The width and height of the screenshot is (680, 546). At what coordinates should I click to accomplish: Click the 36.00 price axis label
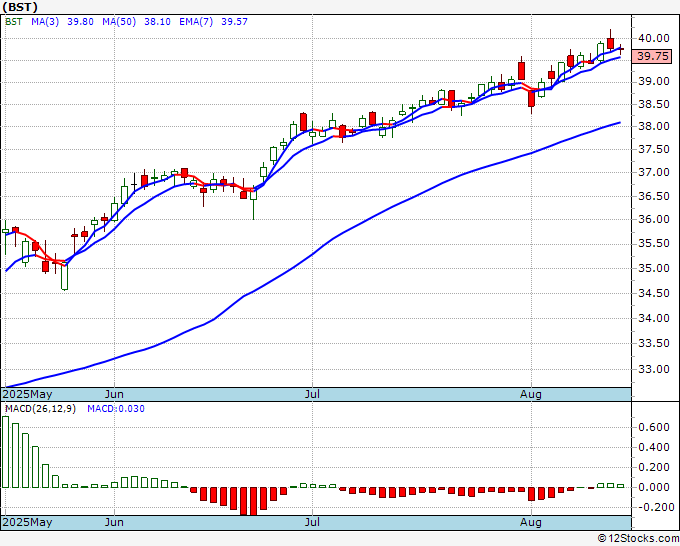click(654, 219)
